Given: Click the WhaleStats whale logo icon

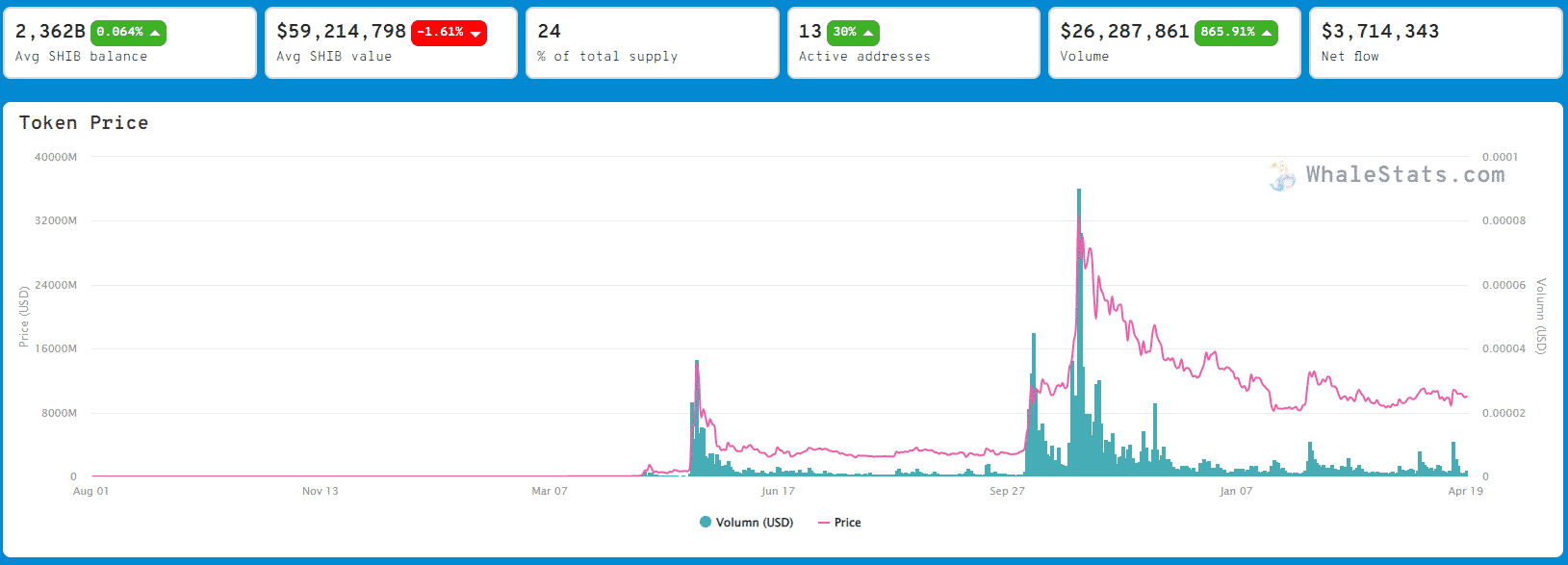Looking at the screenshot, I should (1282, 176).
